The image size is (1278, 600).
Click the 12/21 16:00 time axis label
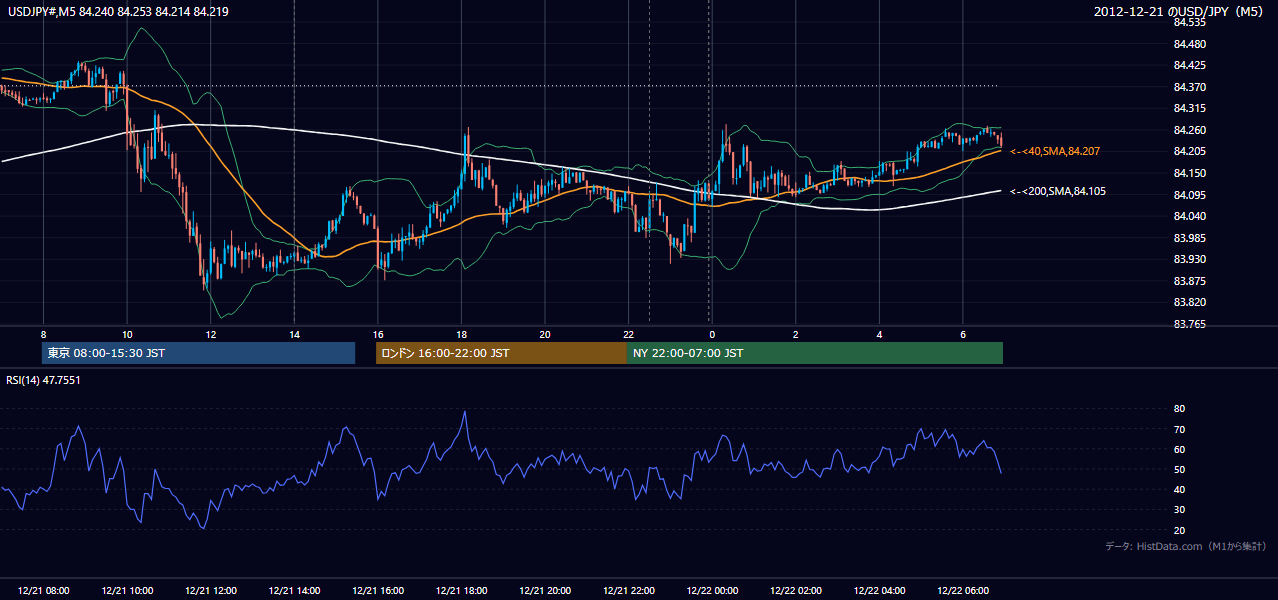(378, 591)
